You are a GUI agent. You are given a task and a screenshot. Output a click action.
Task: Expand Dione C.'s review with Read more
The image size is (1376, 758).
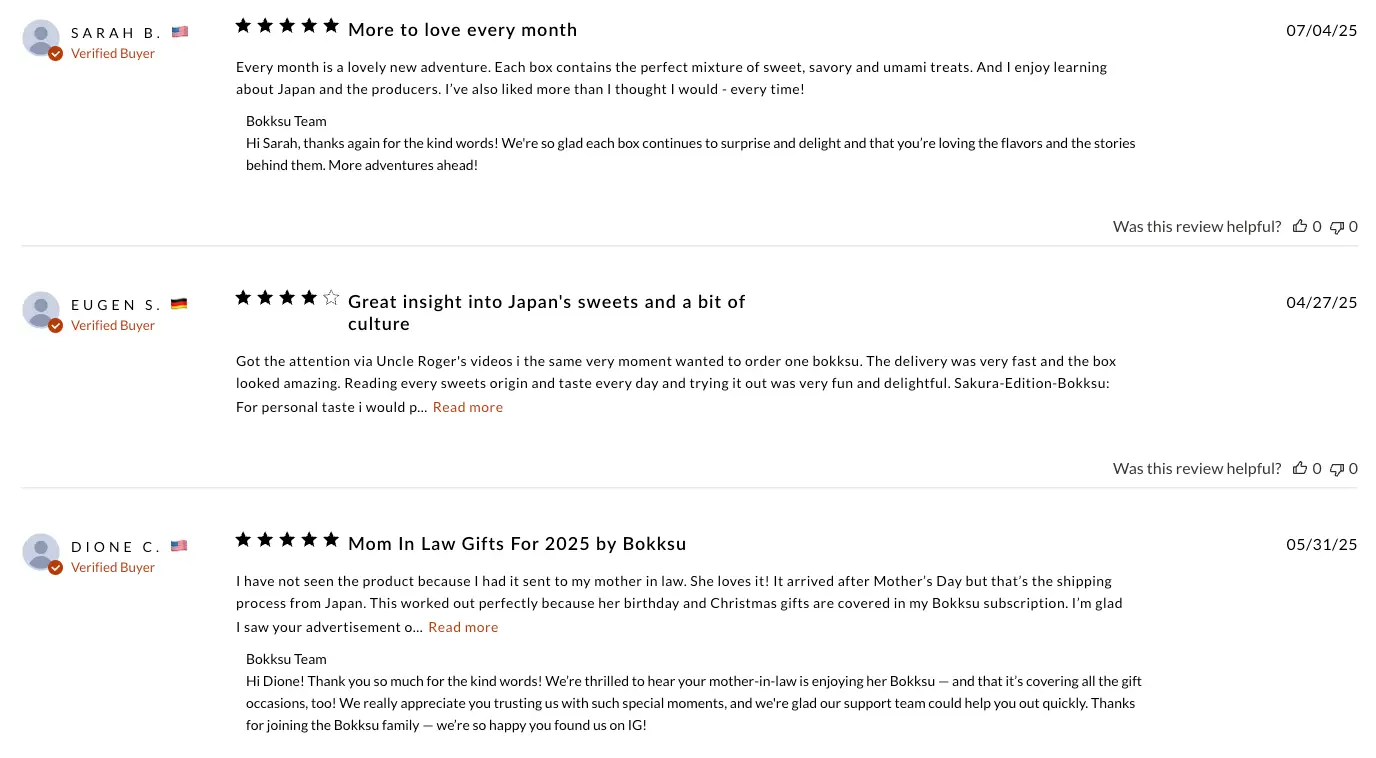coord(463,627)
